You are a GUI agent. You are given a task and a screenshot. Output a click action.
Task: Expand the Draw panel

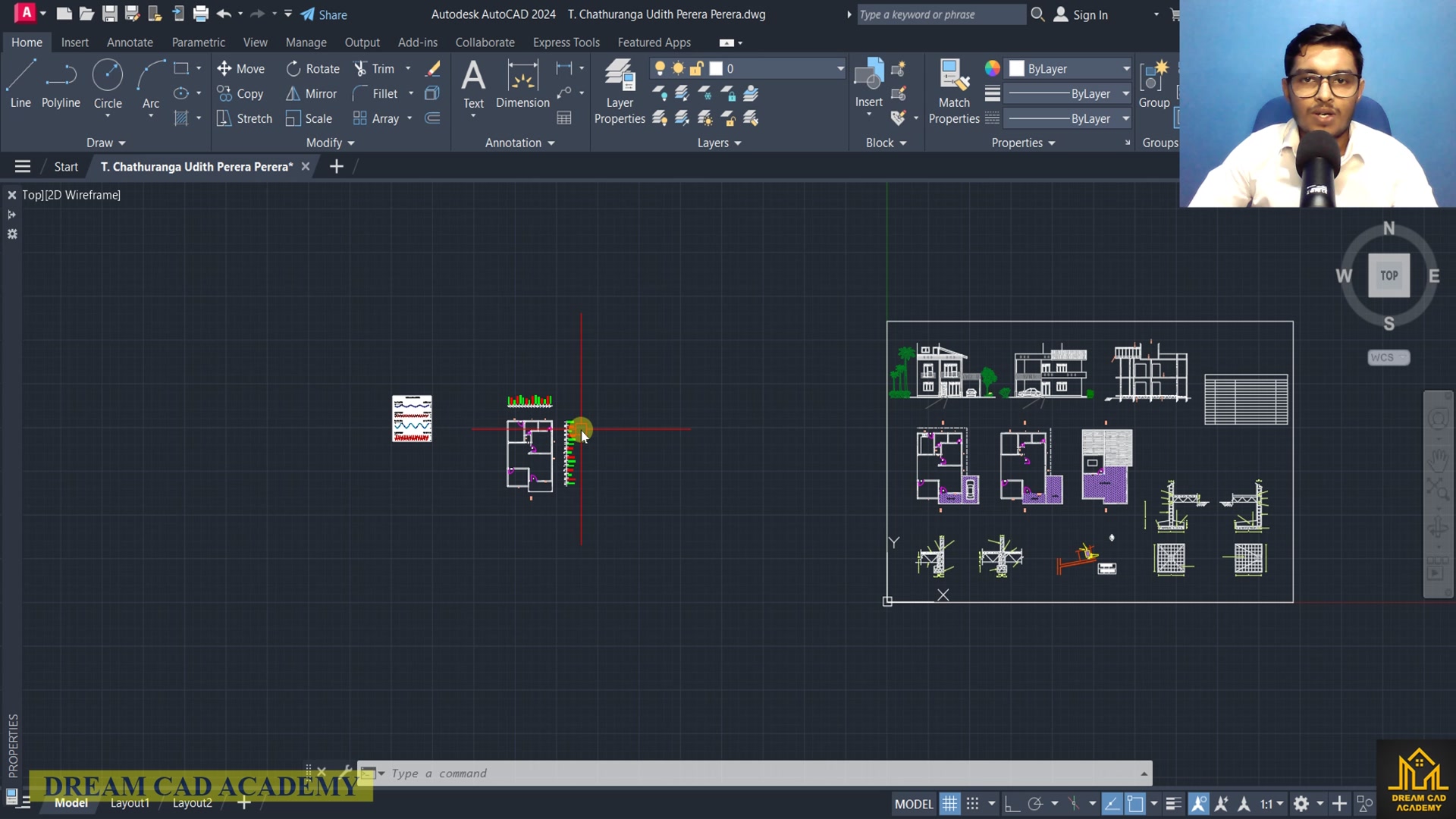[x=105, y=143]
